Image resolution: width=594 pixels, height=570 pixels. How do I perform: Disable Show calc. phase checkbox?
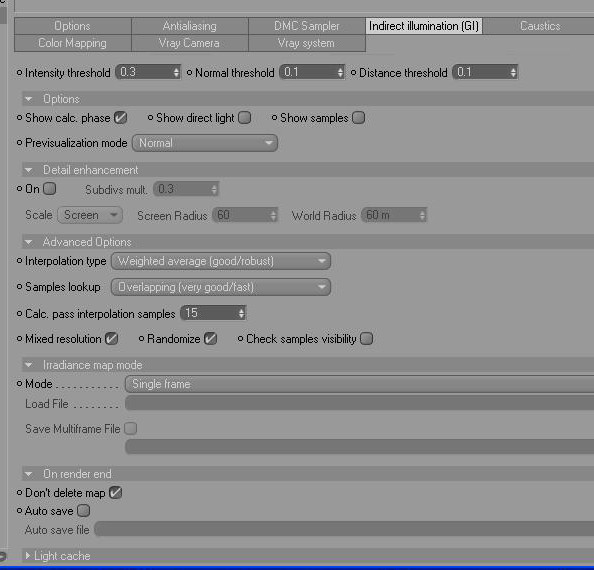(x=120, y=118)
